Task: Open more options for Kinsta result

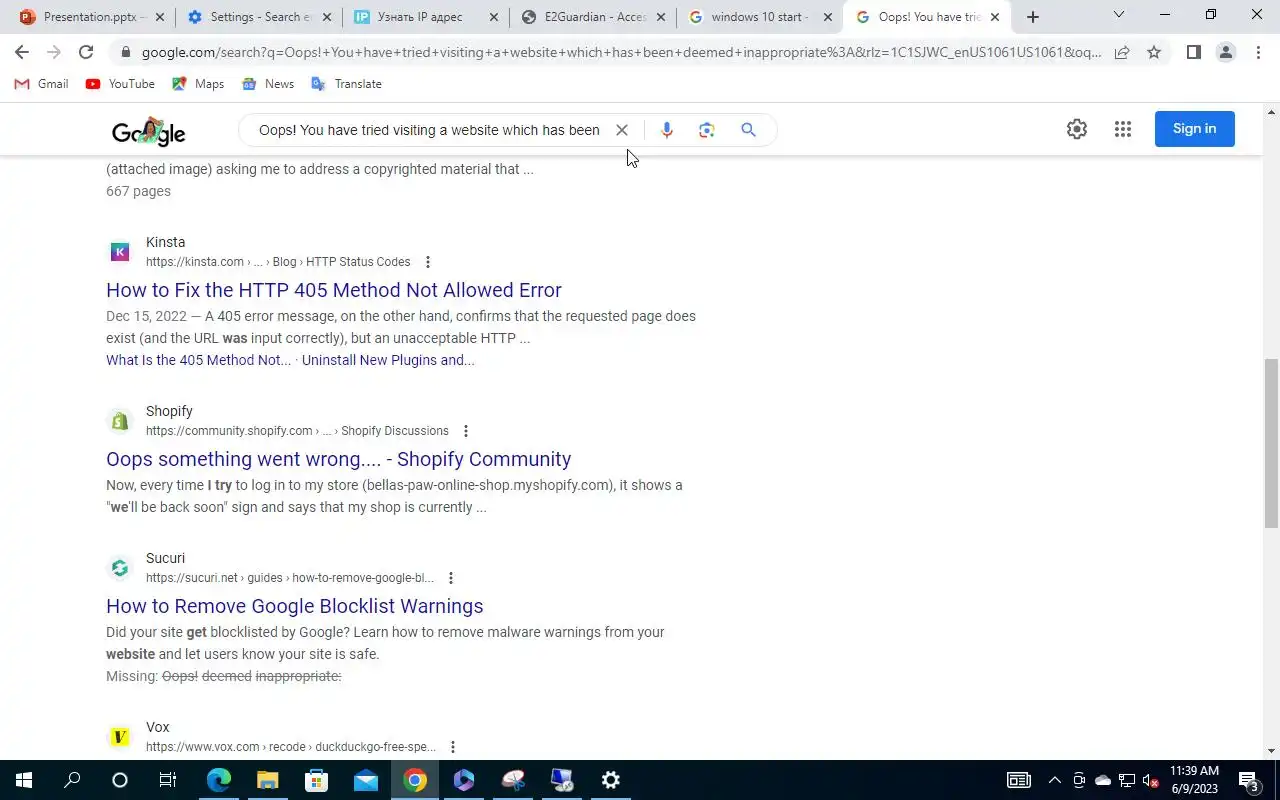Action: click(x=428, y=262)
